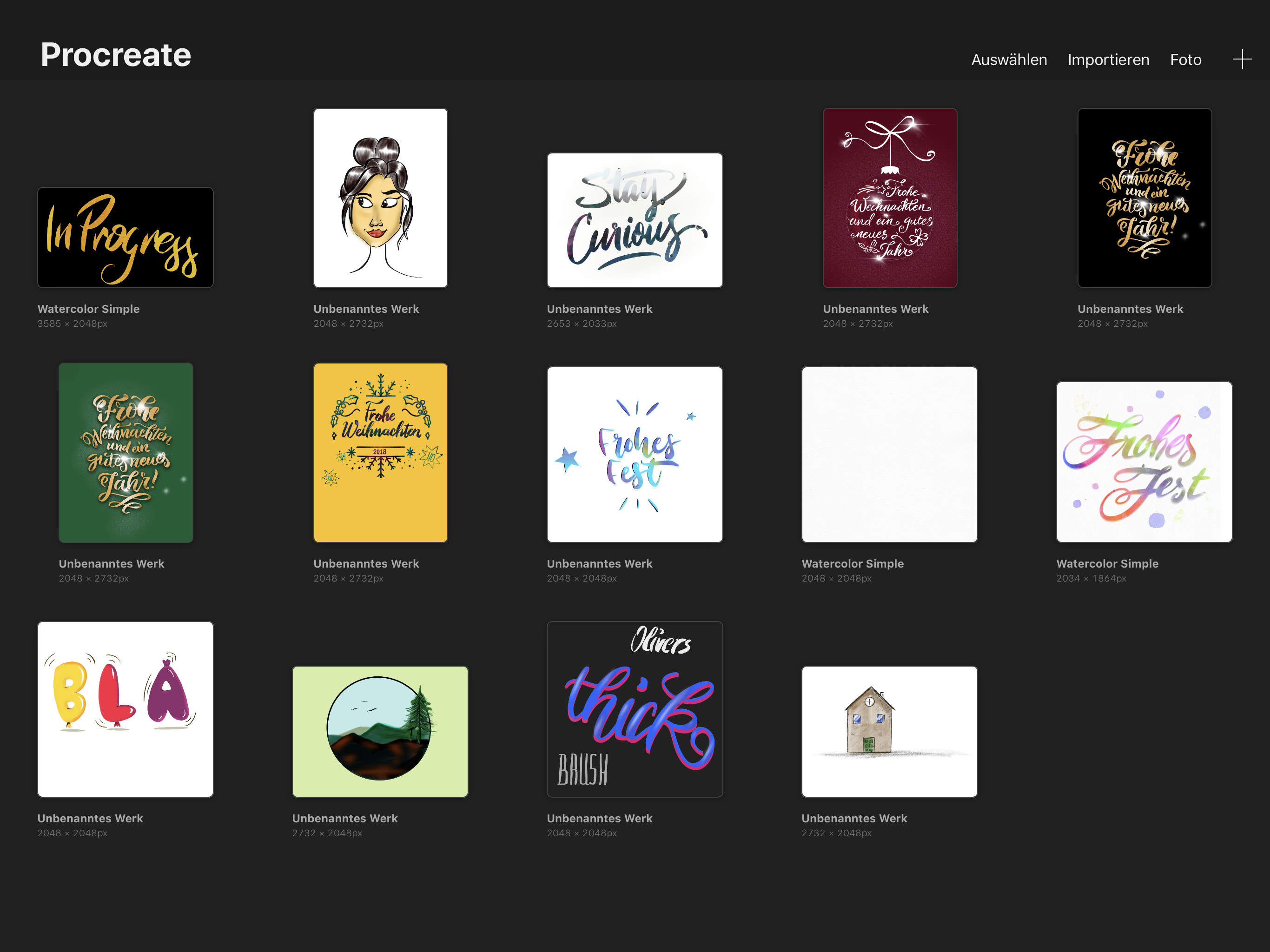Viewport: 1270px width, 952px height.
Task: Open the Foto import option
Action: click(1185, 59)
